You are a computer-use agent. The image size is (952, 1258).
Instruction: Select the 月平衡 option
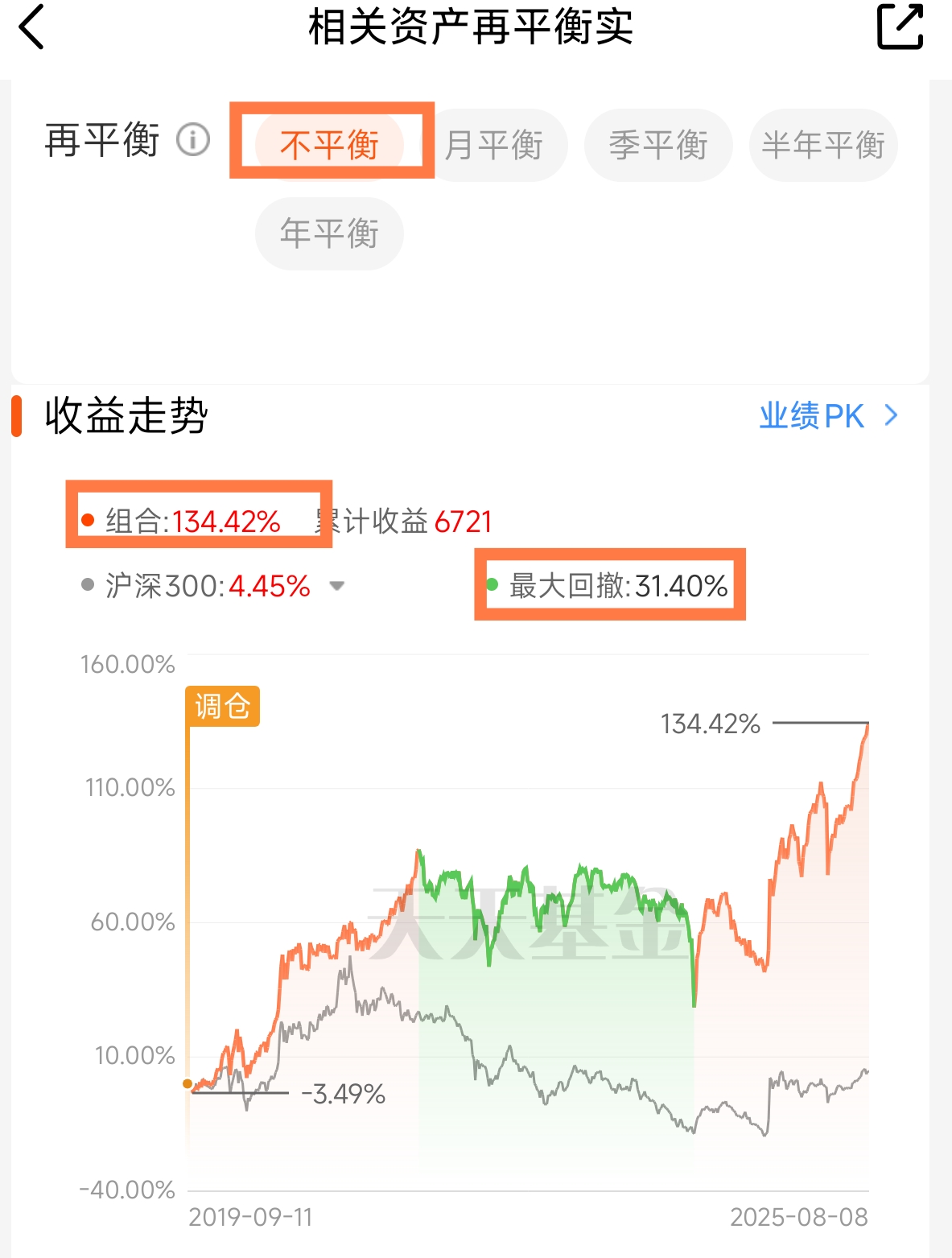pyautogui.click(x=494, y=145)
